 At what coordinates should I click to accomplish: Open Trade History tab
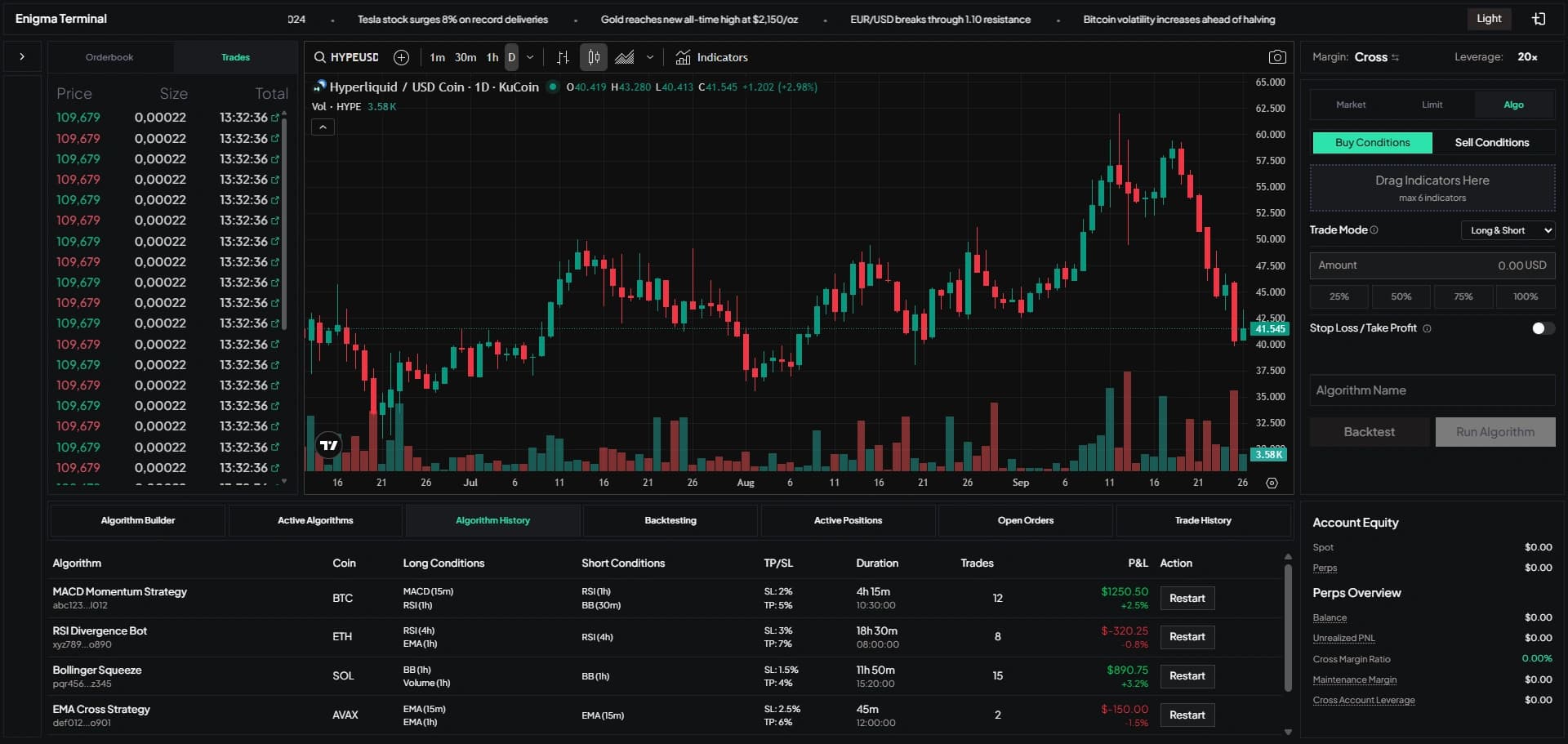(1203, 520)
